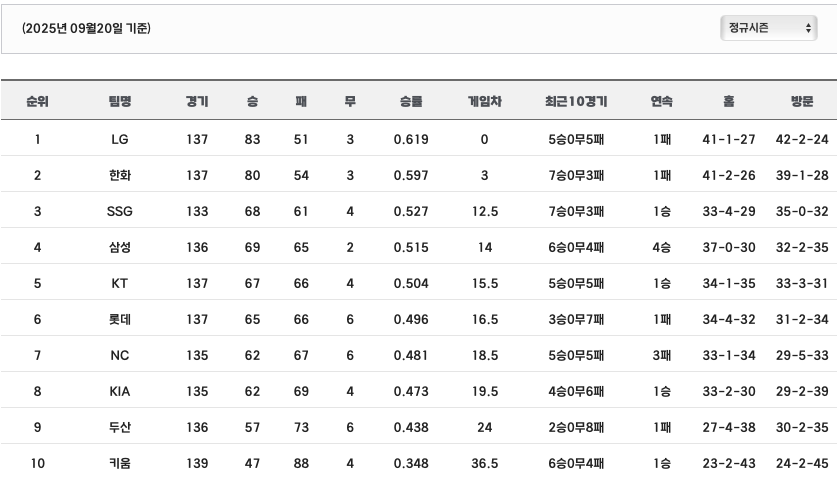Click SSG's home record 33-4-29

click(729, 211)
